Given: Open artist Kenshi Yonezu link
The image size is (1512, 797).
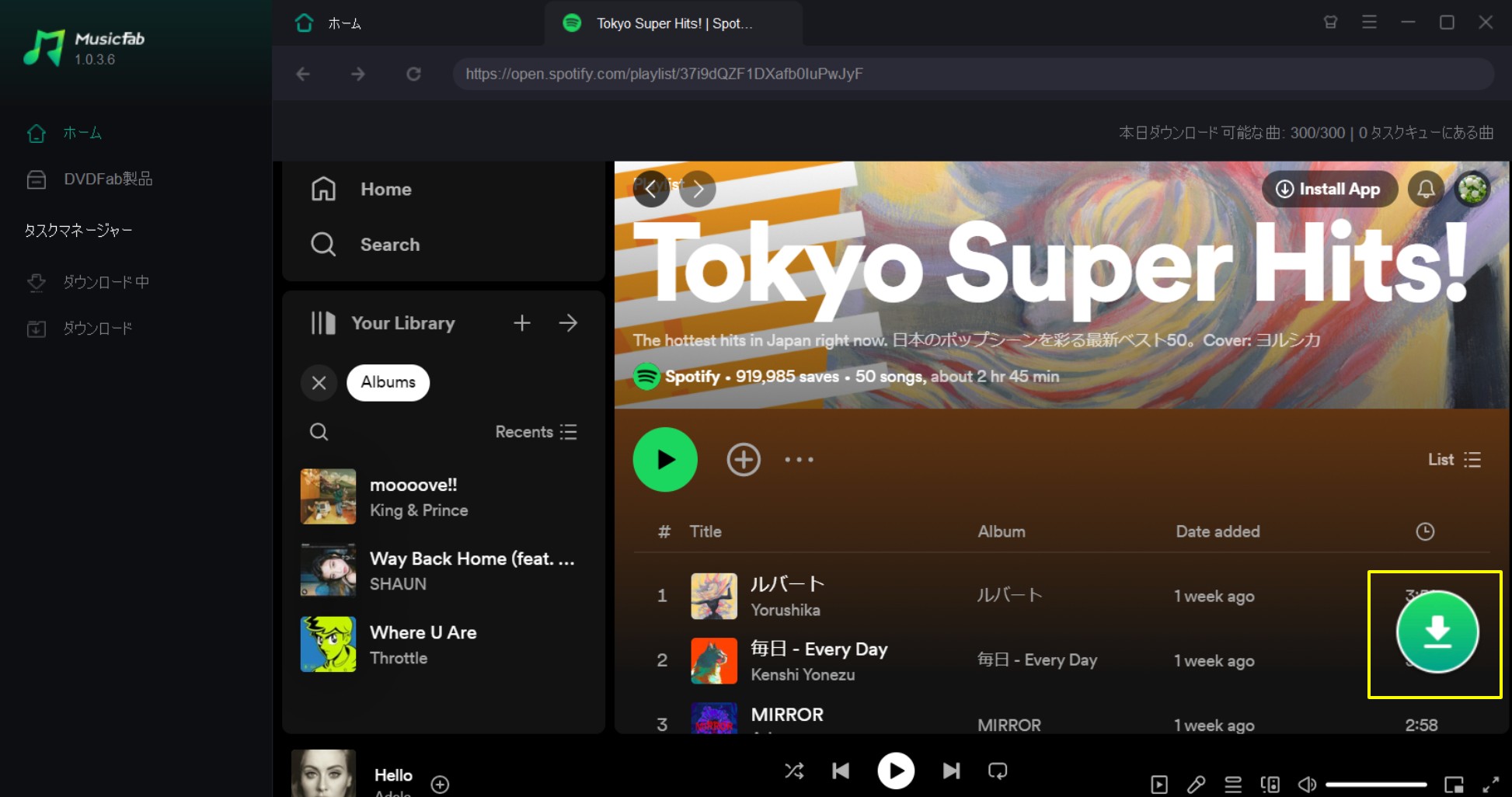Looking at the screenshot, I should [x=803, y=675].
